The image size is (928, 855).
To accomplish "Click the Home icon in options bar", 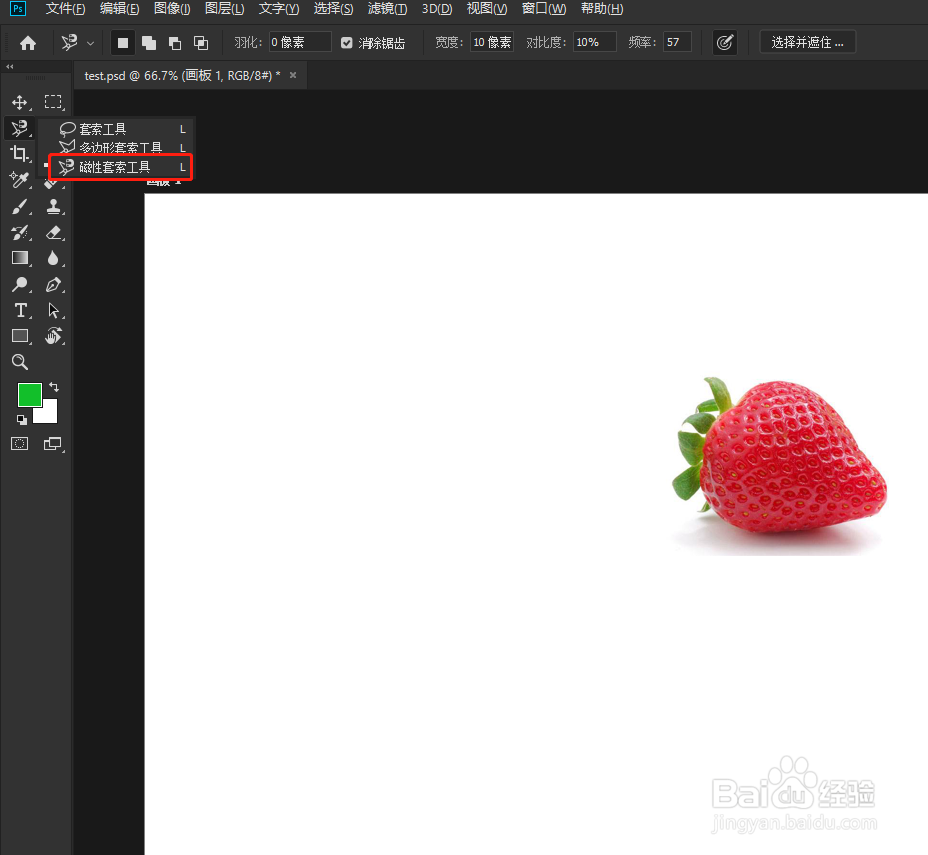I will 28,43.
